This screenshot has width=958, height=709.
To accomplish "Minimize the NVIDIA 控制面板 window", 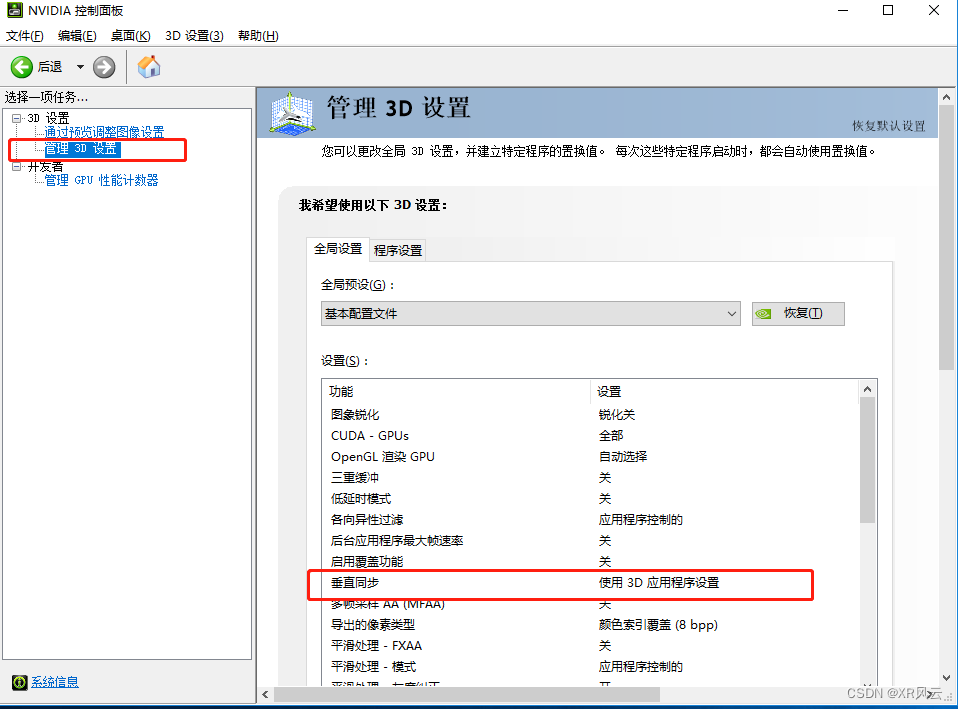I will pyautogui.click(x=843, y=10).
